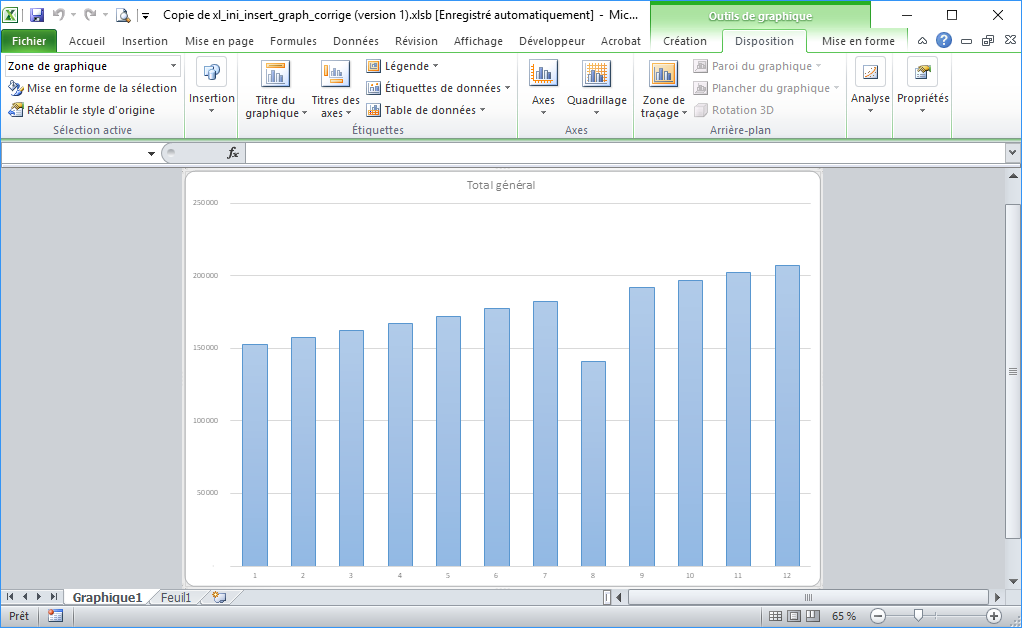Expand the Zone de graphique element dropdown

tap(173, 66)
